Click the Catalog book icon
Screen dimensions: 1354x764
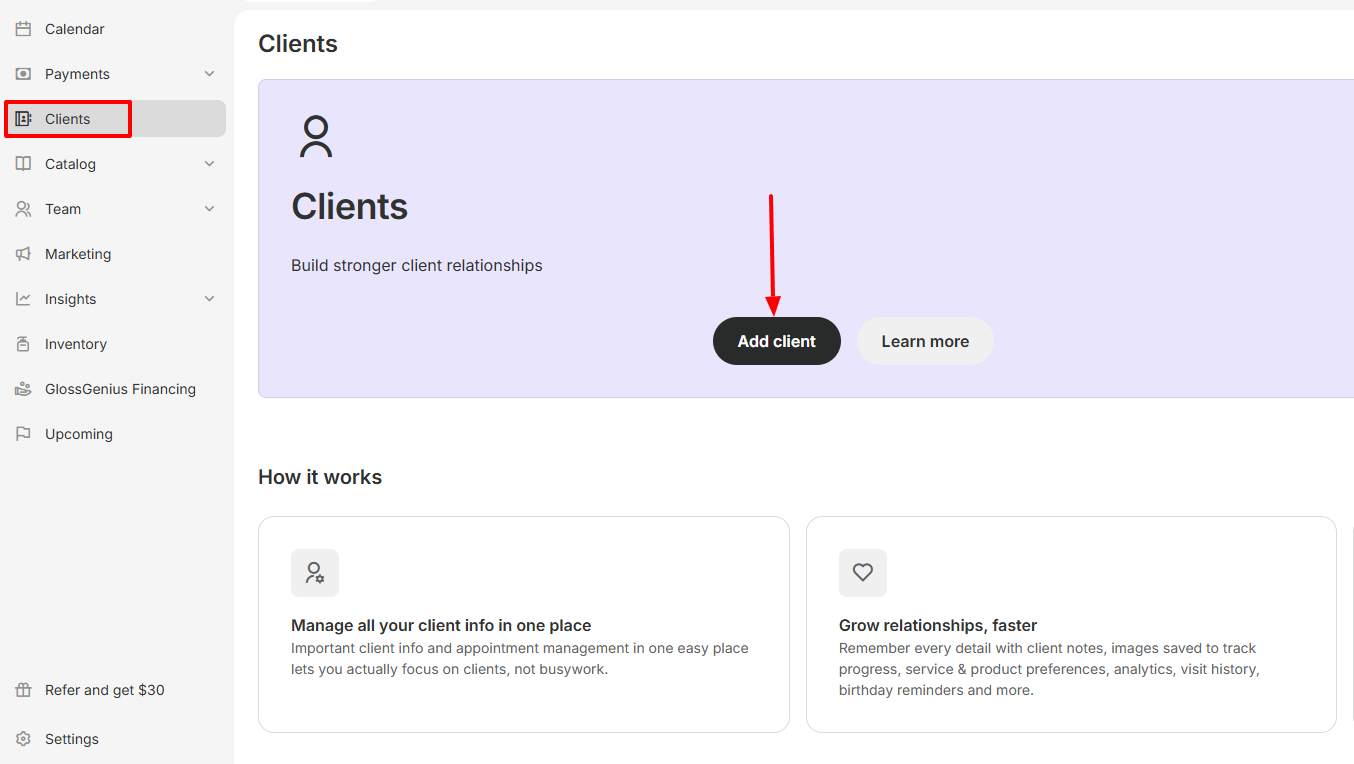23,164
